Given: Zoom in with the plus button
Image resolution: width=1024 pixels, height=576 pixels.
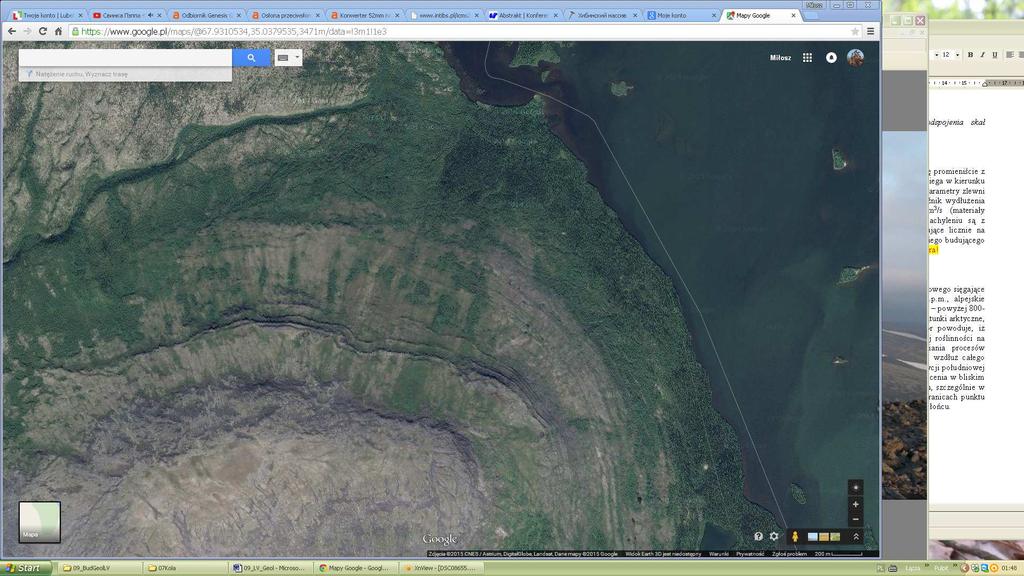Looking at the screenshot, I should (x=856, y=504).
